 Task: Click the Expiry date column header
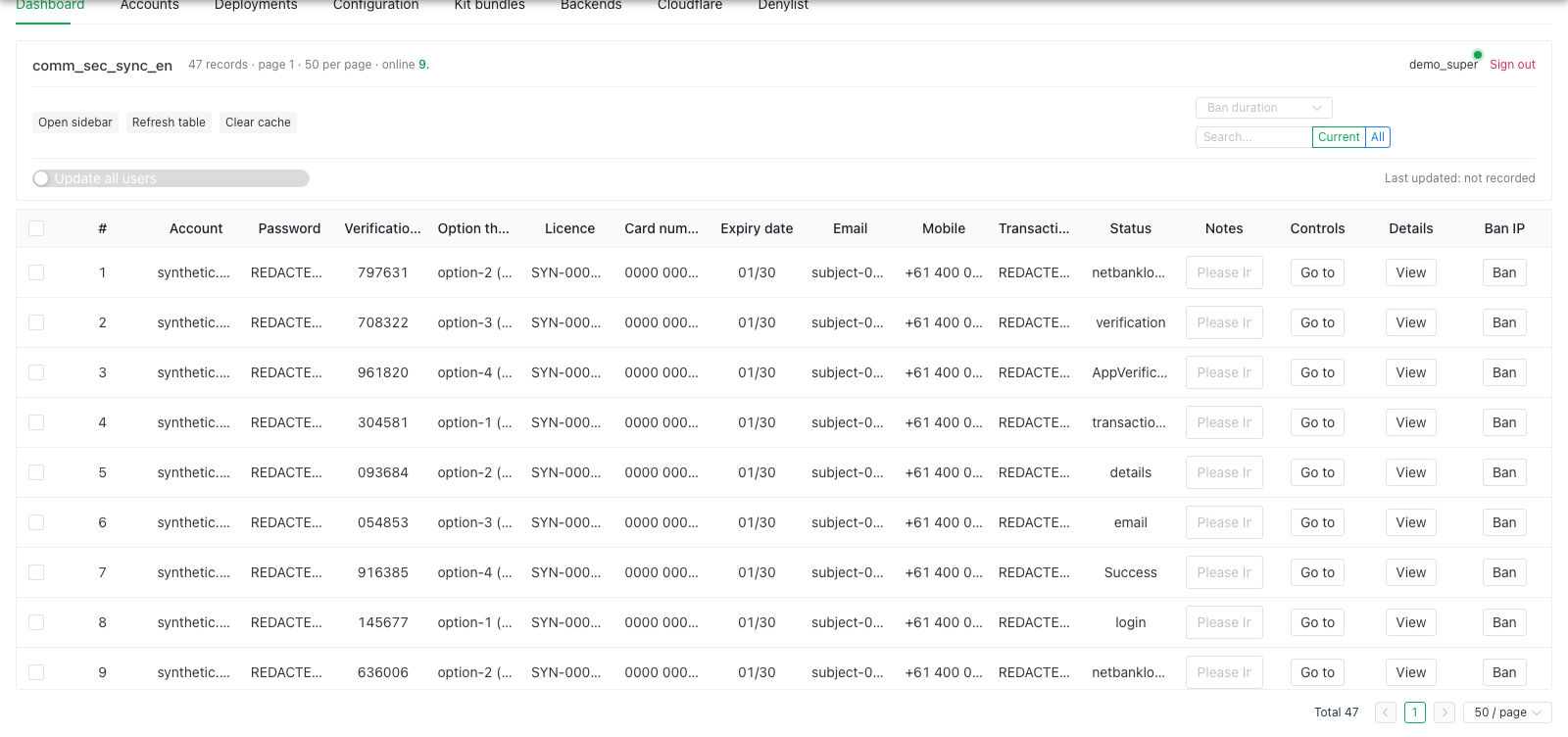point(757,228)
